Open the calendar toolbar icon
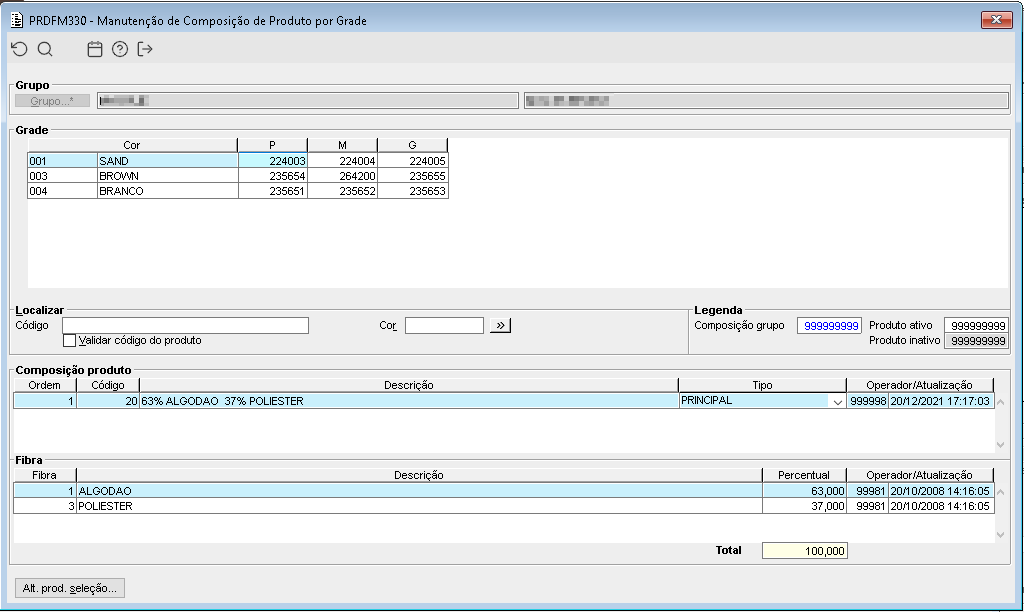Screen dimensions: 1024x612 [95, 49]
